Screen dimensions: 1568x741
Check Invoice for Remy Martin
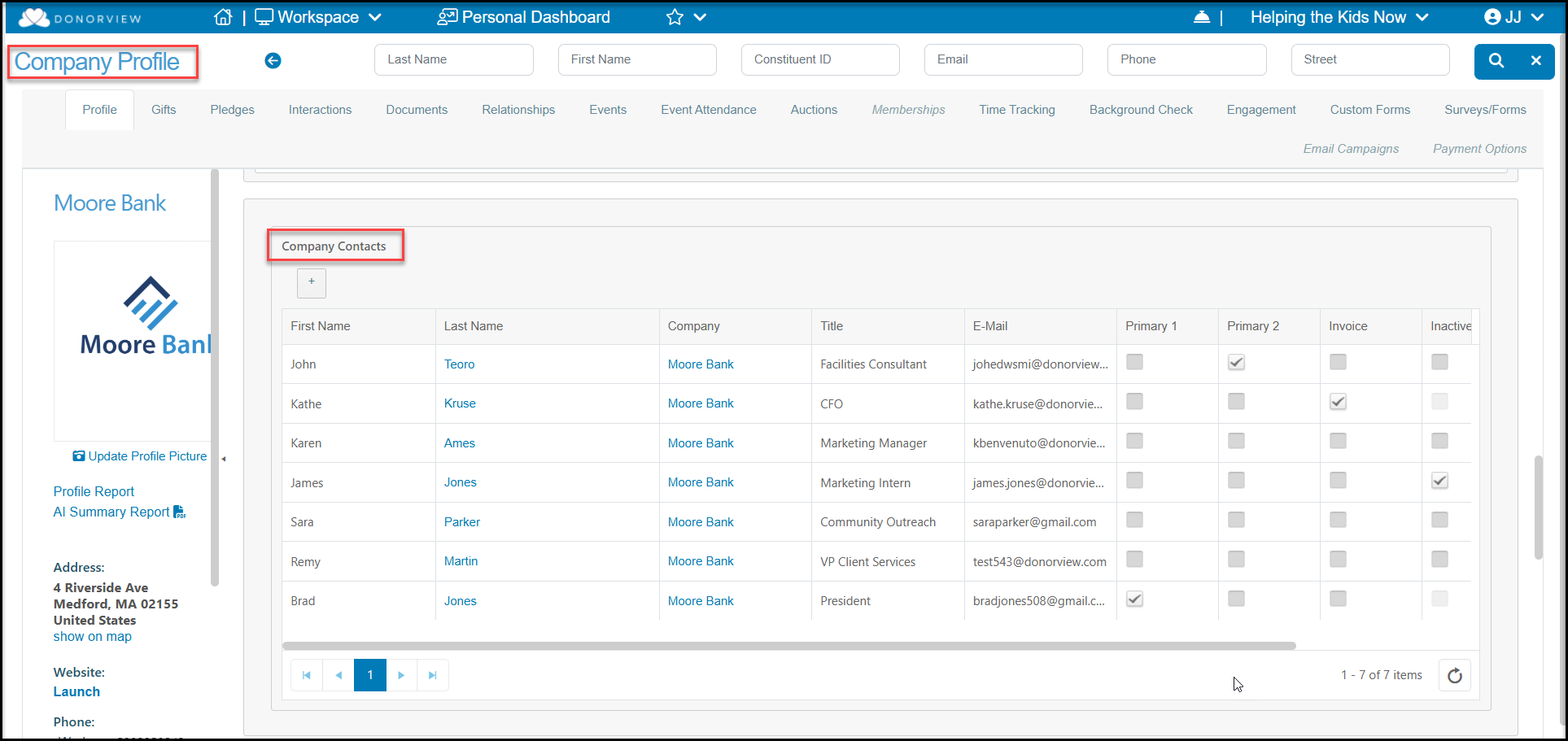(x=1338, y=560)
